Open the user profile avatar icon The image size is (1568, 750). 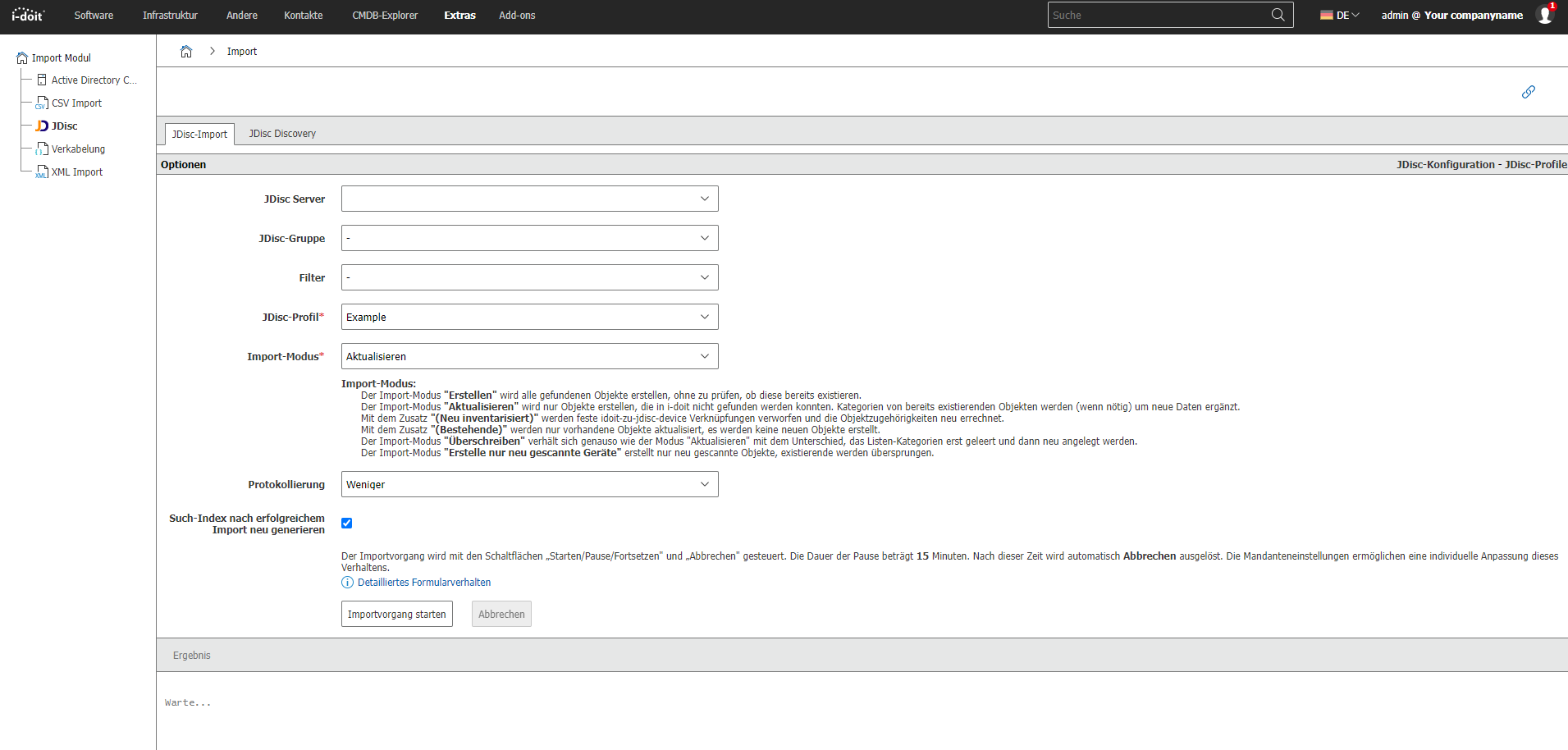click(x=1544, y=15)
